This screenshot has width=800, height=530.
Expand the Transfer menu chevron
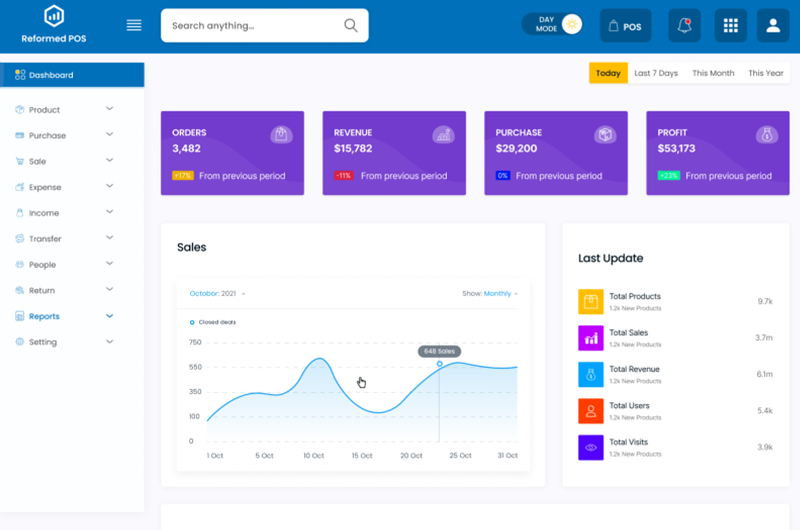pos(109,238)
